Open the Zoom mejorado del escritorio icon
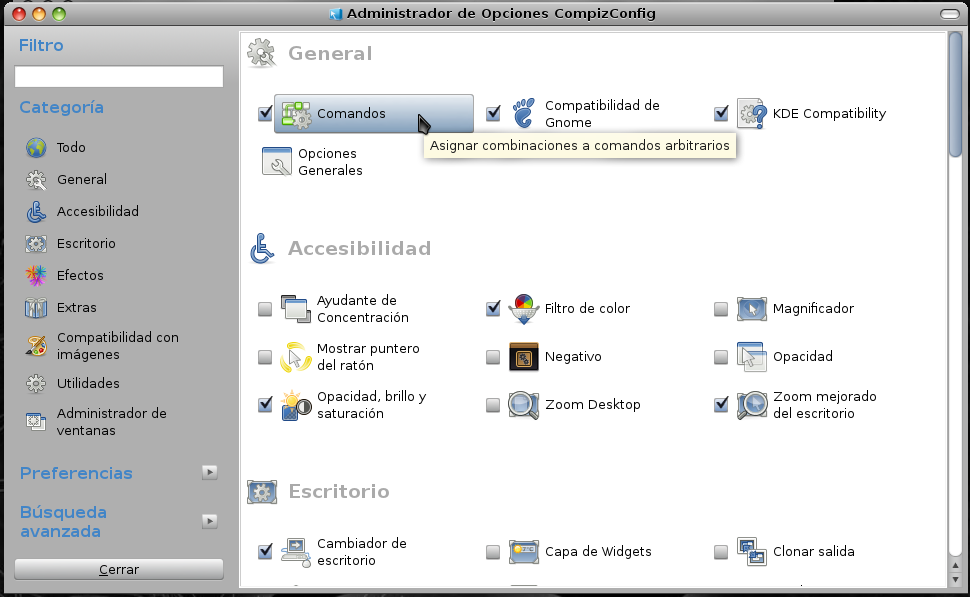 (752, 405)
